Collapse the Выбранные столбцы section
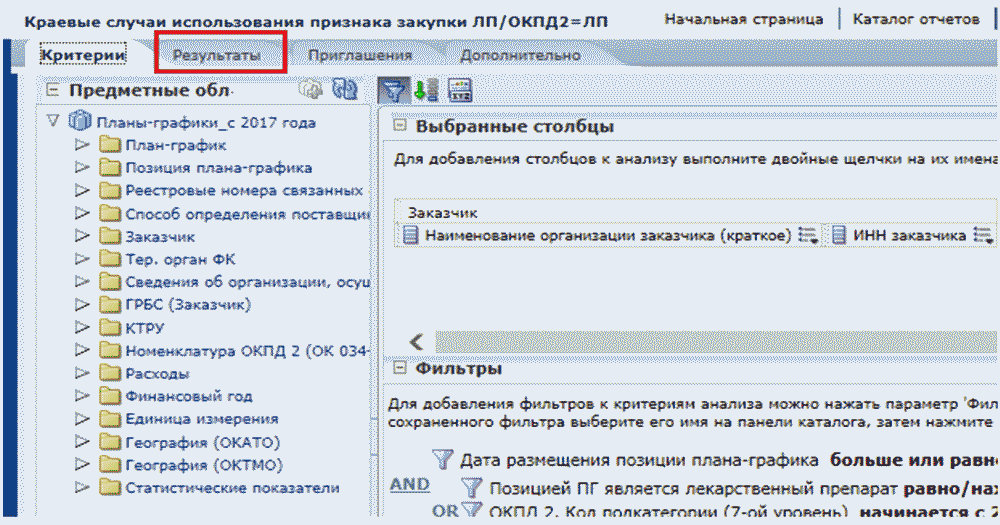Screen dimensions: 1000x525 400,127
